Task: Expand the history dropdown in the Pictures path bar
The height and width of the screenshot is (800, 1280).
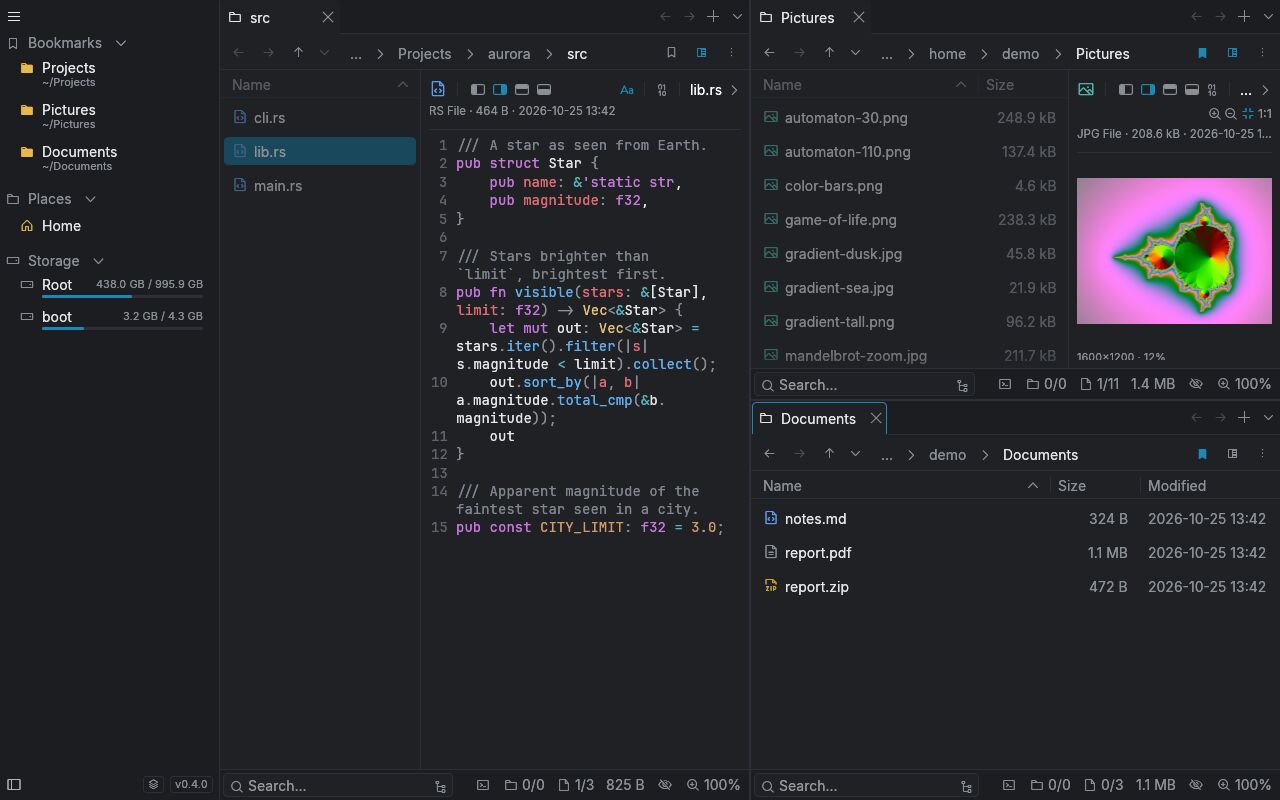Action: click(855, 53)
